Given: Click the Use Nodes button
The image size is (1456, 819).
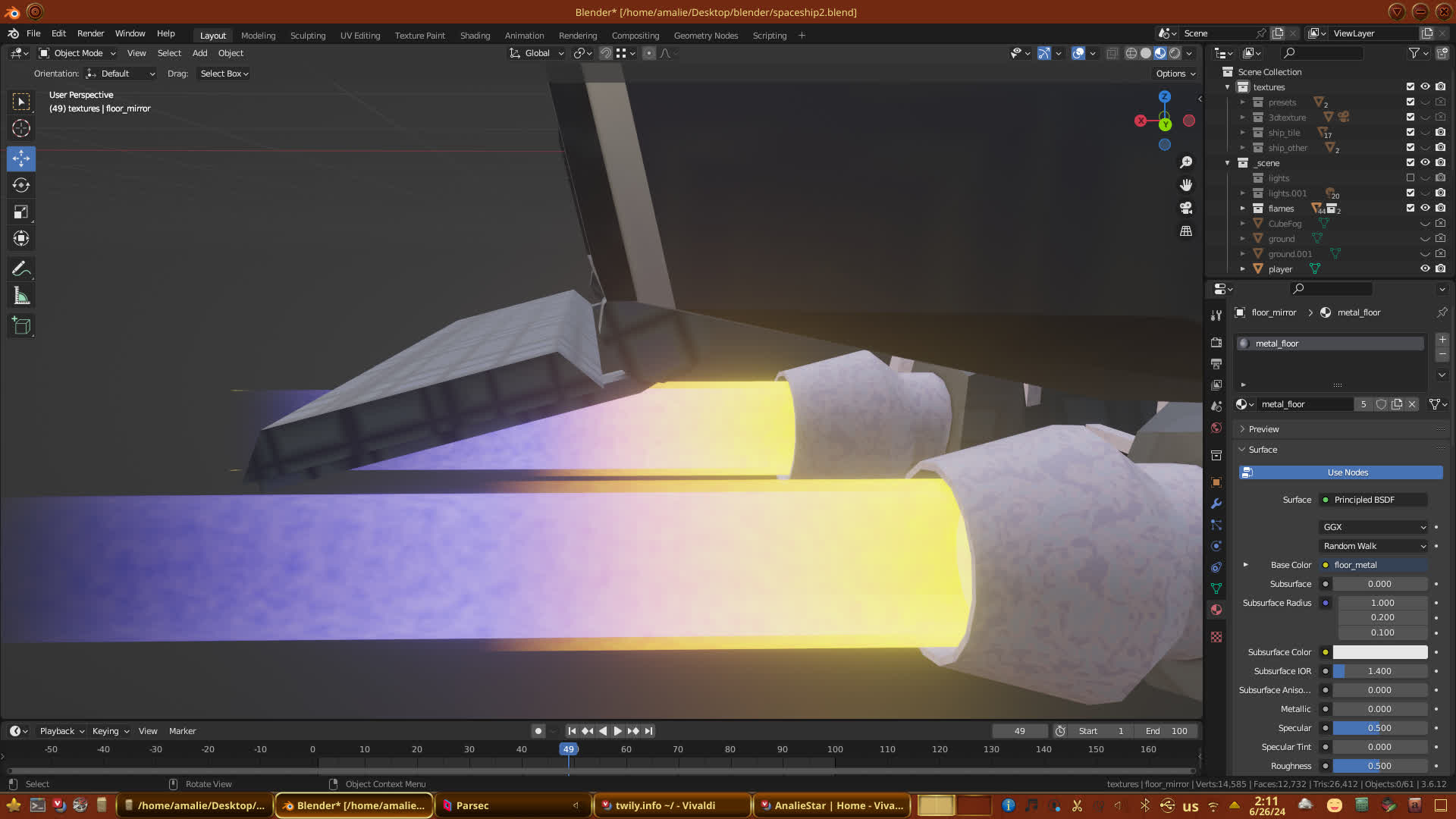Looking at the screenshot, I should 1347,472.
